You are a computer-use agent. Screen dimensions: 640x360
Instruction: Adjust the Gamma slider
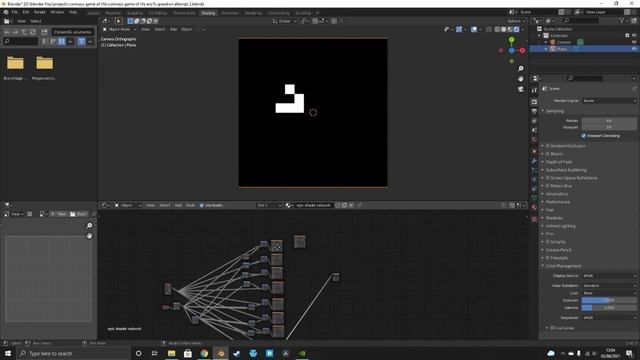point(609,308)
